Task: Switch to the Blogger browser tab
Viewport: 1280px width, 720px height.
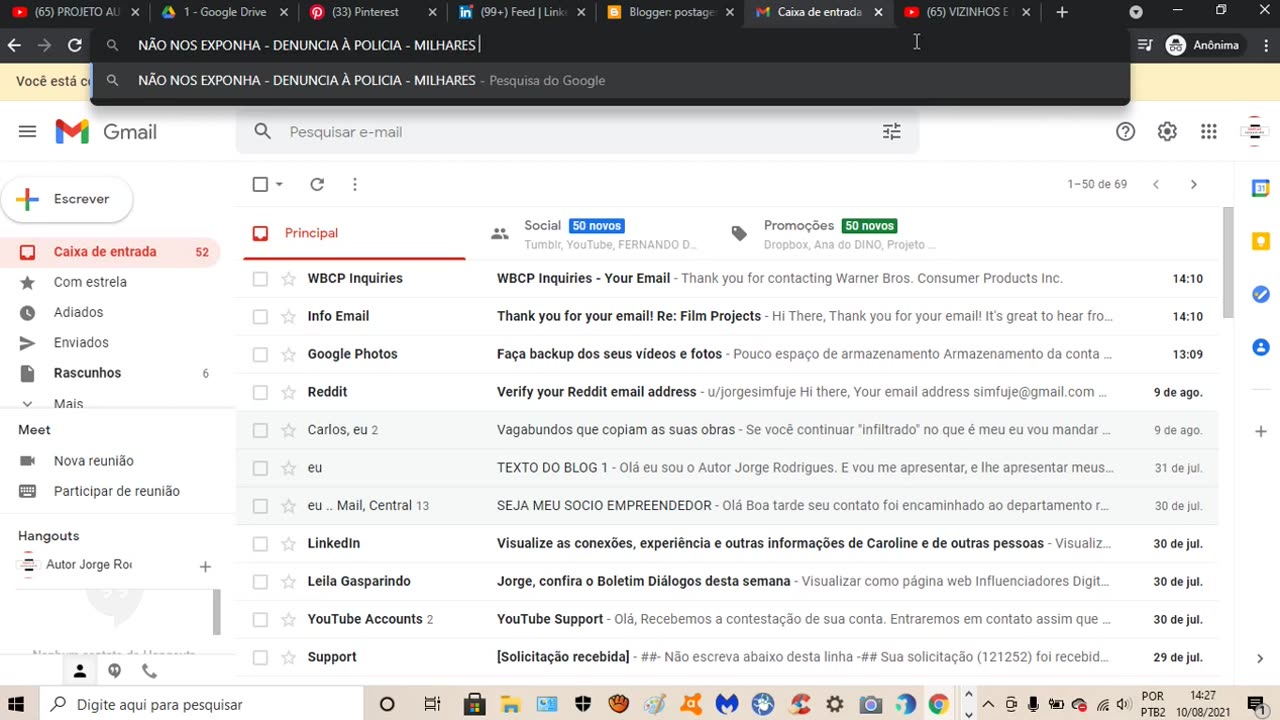Action: pos(672,12)
